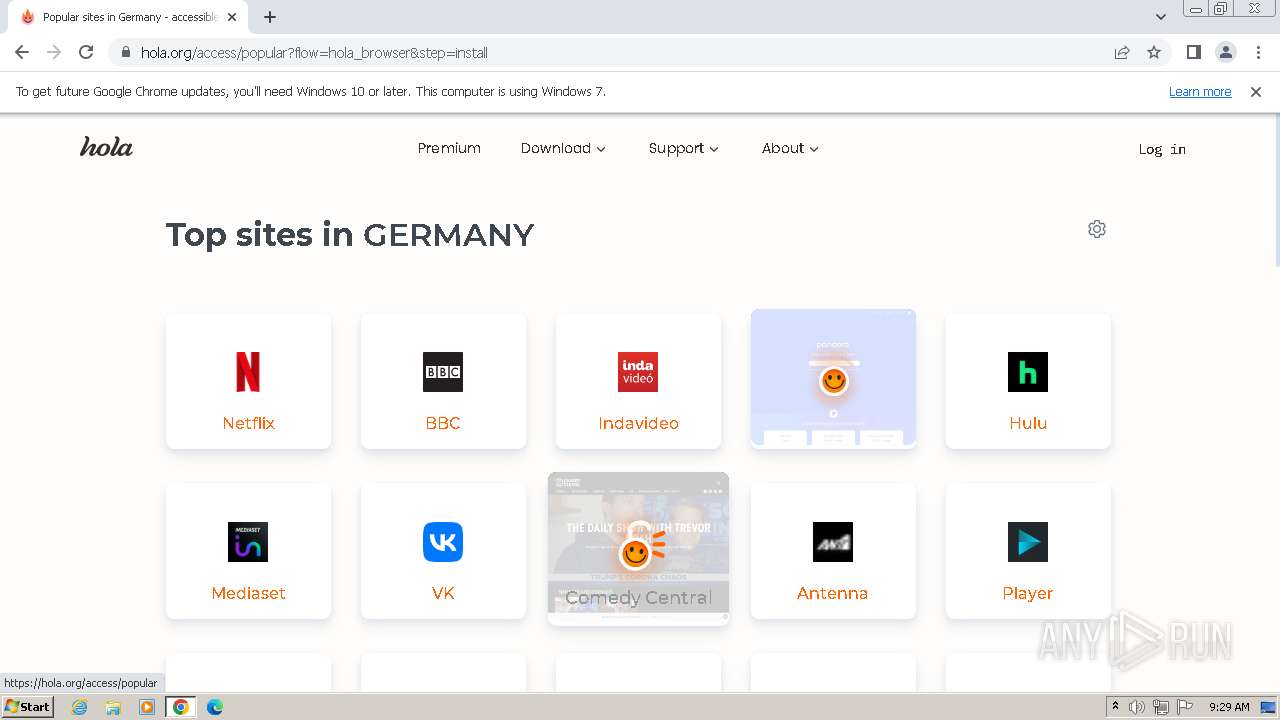The height and width of the screenshot is (720, 1280).
Task: View site information padlock icon
Action: [x=126, y=52]
